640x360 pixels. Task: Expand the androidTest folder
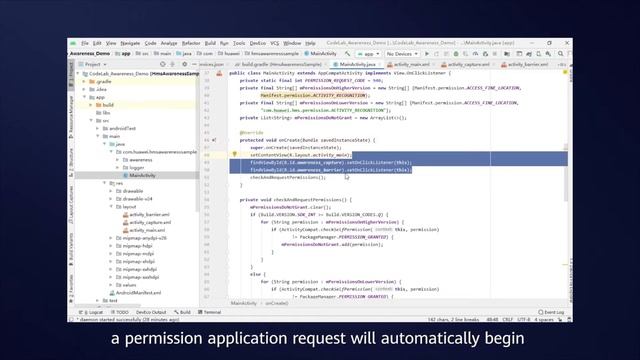(x=98, y=128)
